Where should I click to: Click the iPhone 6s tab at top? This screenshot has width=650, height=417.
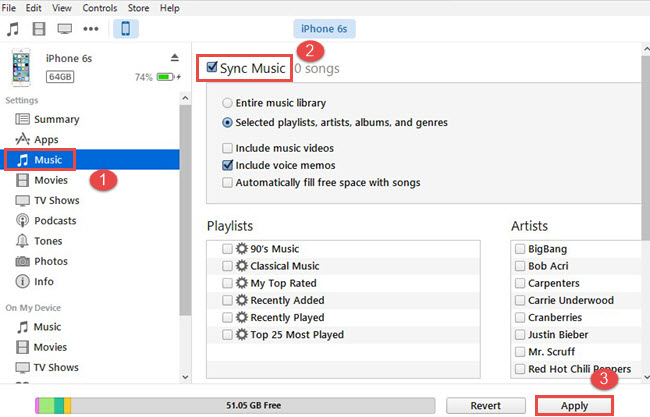pos(324,29)
